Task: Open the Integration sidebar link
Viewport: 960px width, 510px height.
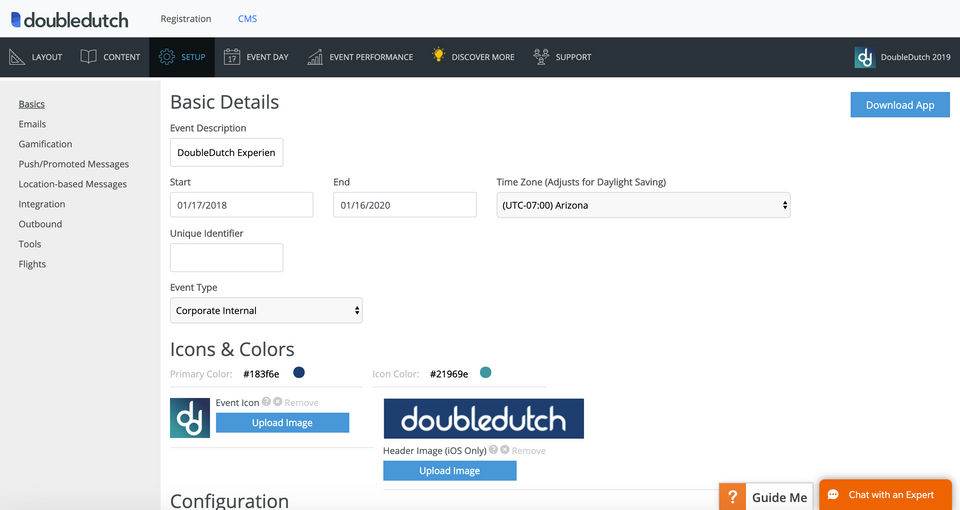Action: 42,204
